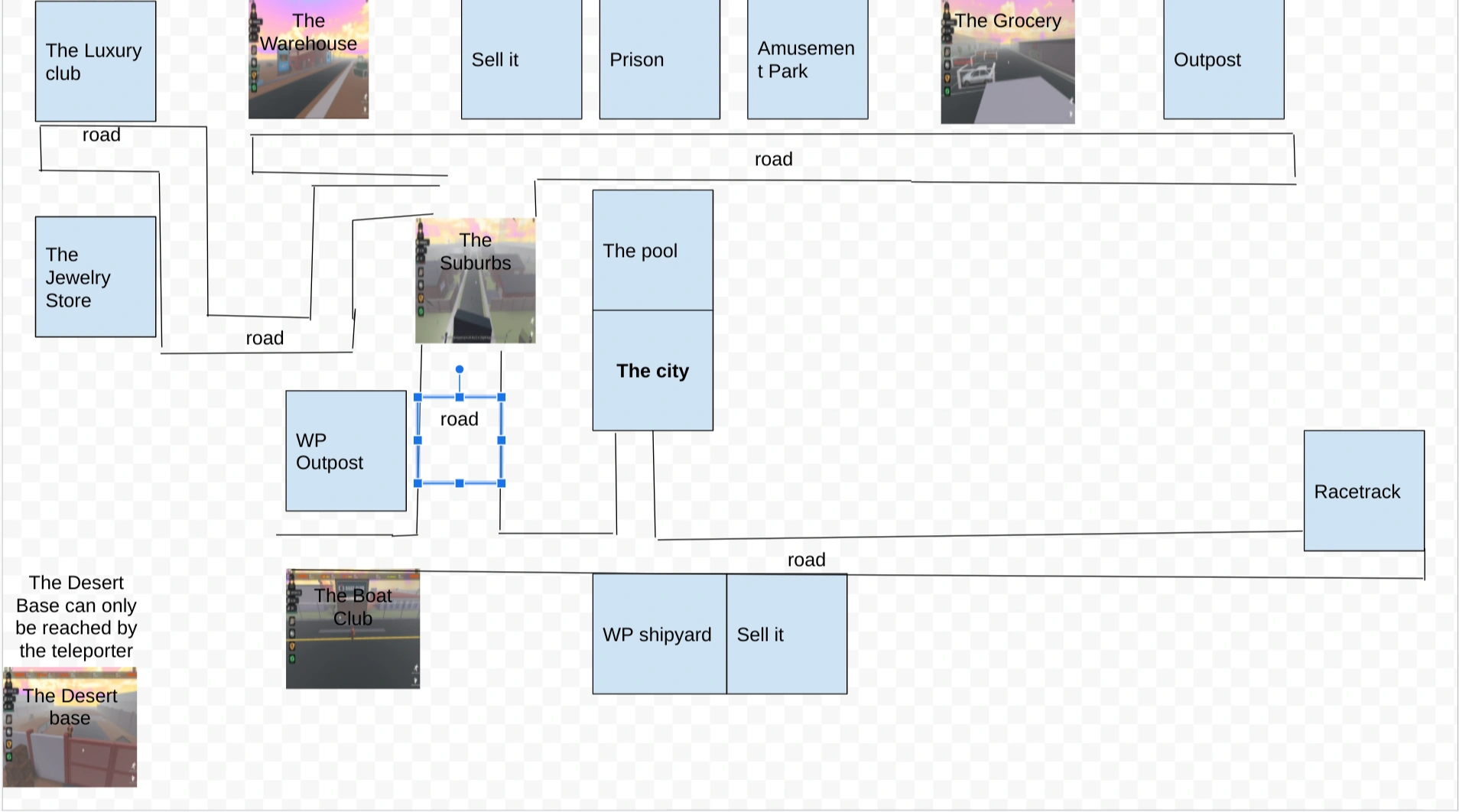Select the Racetrack box
This screenshot has width=1459, height=812.
click(x=1363, y=492)
